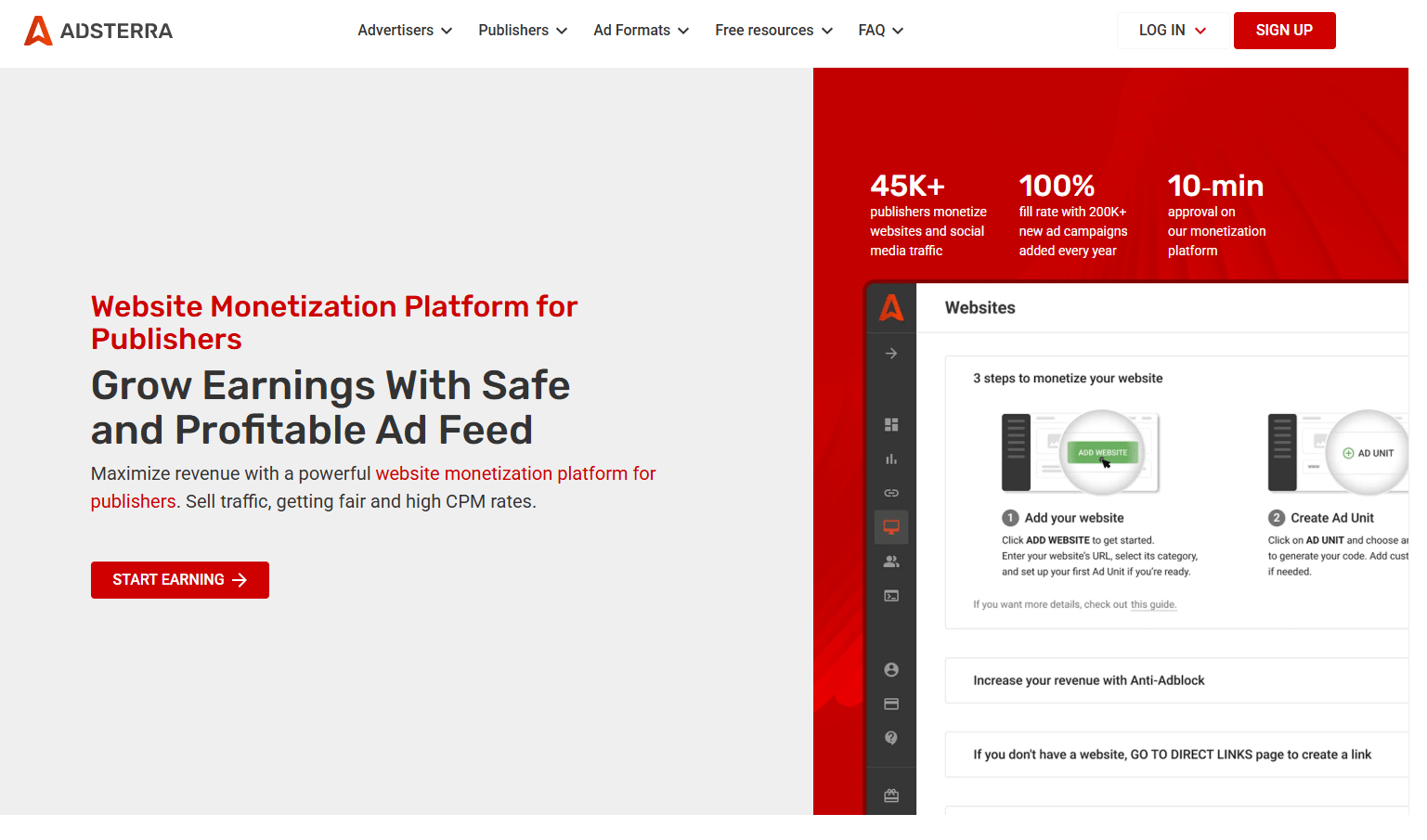The image size is (1427, 840).
Task: Expand the Publishers menu
Action: (x=523, y=31)
